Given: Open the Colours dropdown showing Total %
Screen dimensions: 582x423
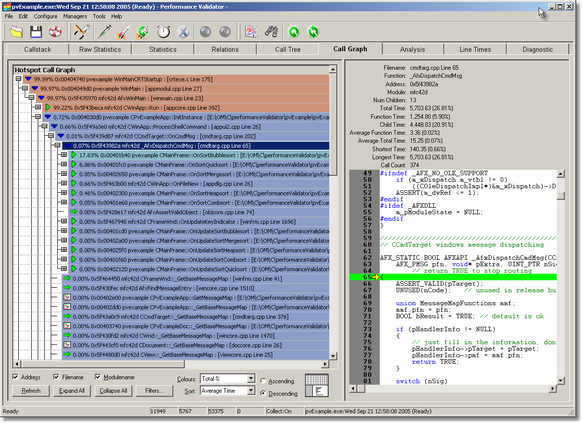Looking at the screenshot, I should click(227, 378).
